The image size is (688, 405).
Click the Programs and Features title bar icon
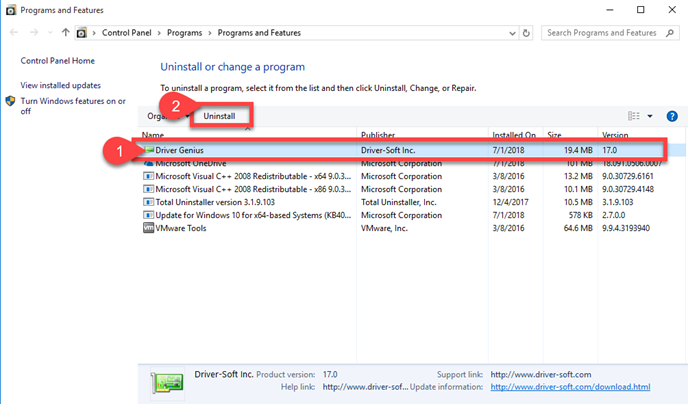coord(11,10)
